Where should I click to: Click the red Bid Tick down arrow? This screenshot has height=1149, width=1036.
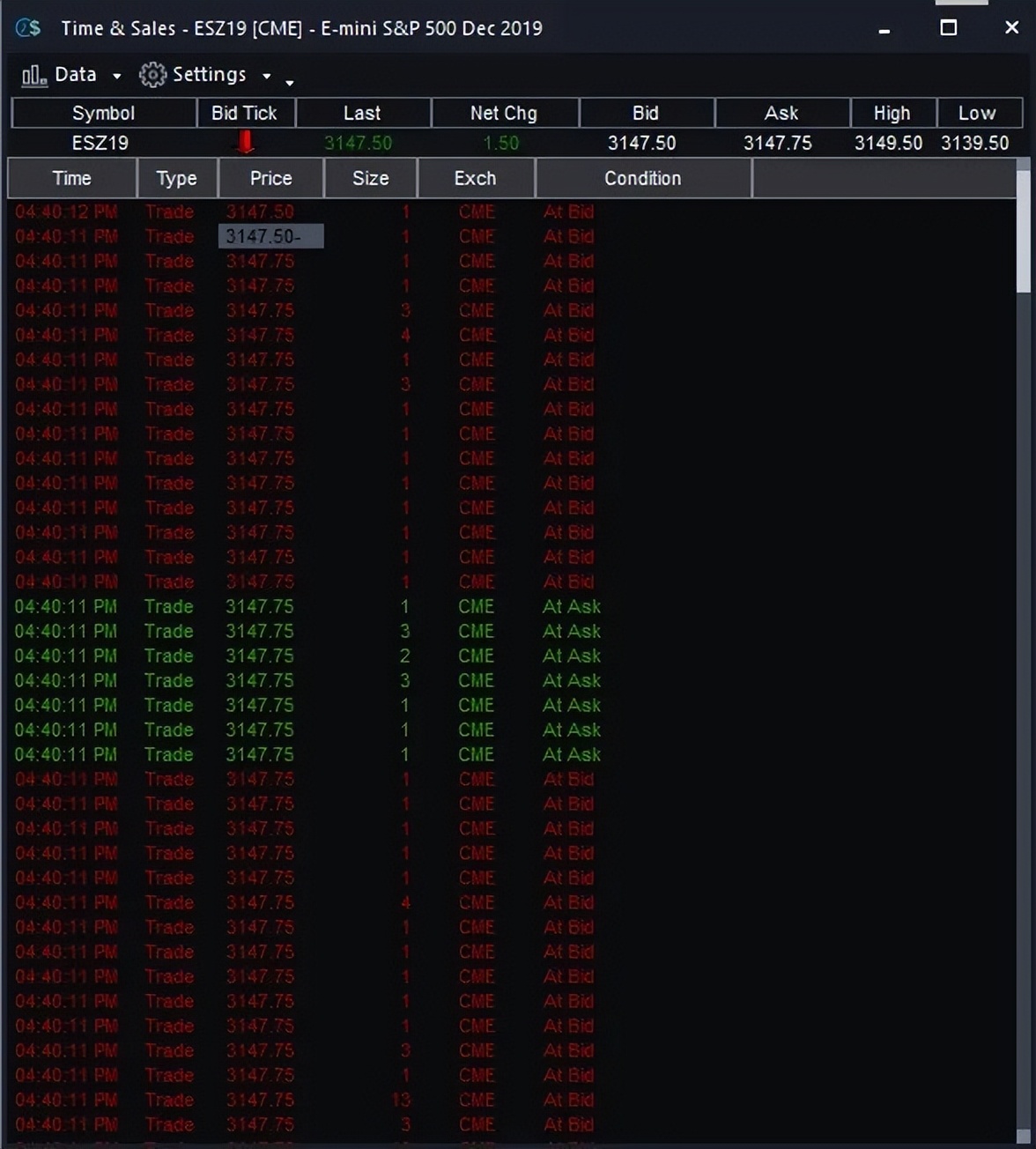[246, 142]
